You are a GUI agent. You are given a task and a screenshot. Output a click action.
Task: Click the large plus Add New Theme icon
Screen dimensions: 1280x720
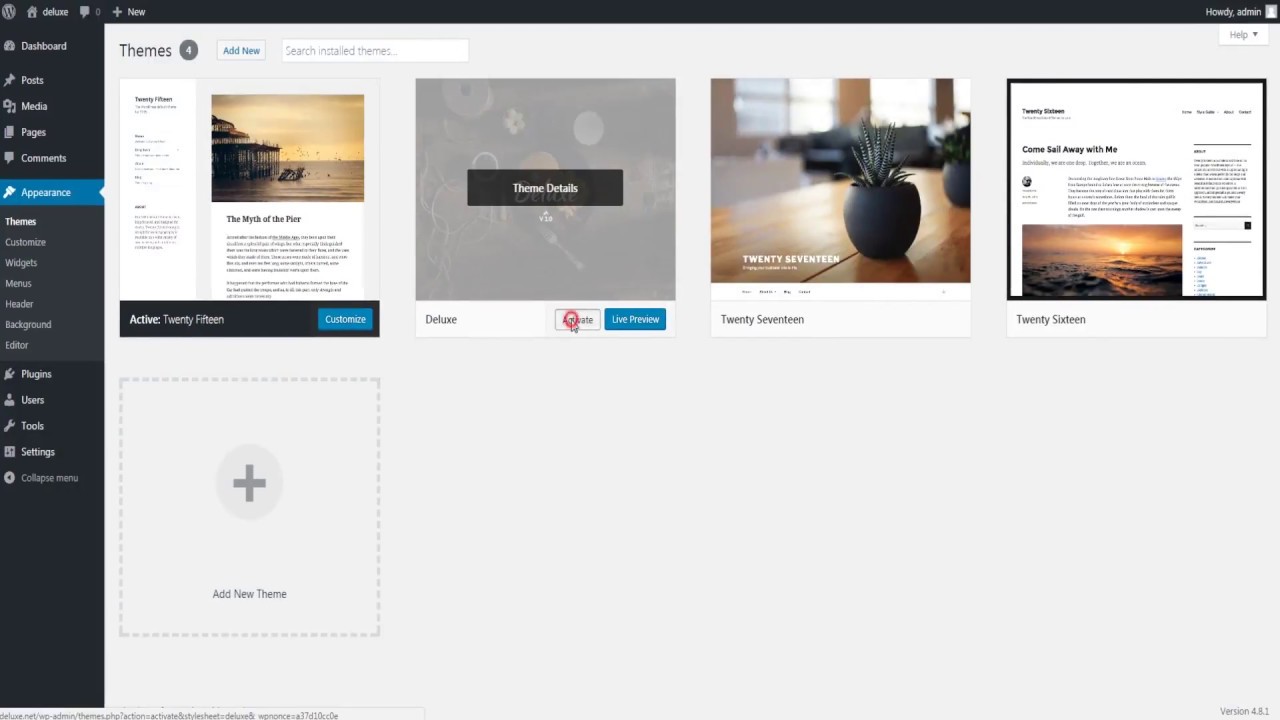coord(249,484)
